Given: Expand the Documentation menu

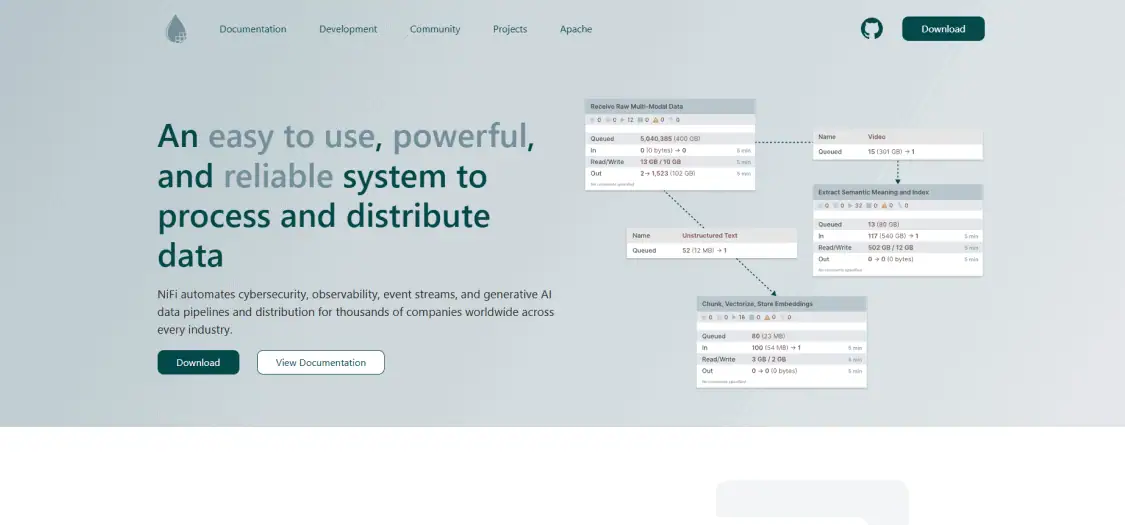Looking at the screenshot, I should tap(253, 29).
